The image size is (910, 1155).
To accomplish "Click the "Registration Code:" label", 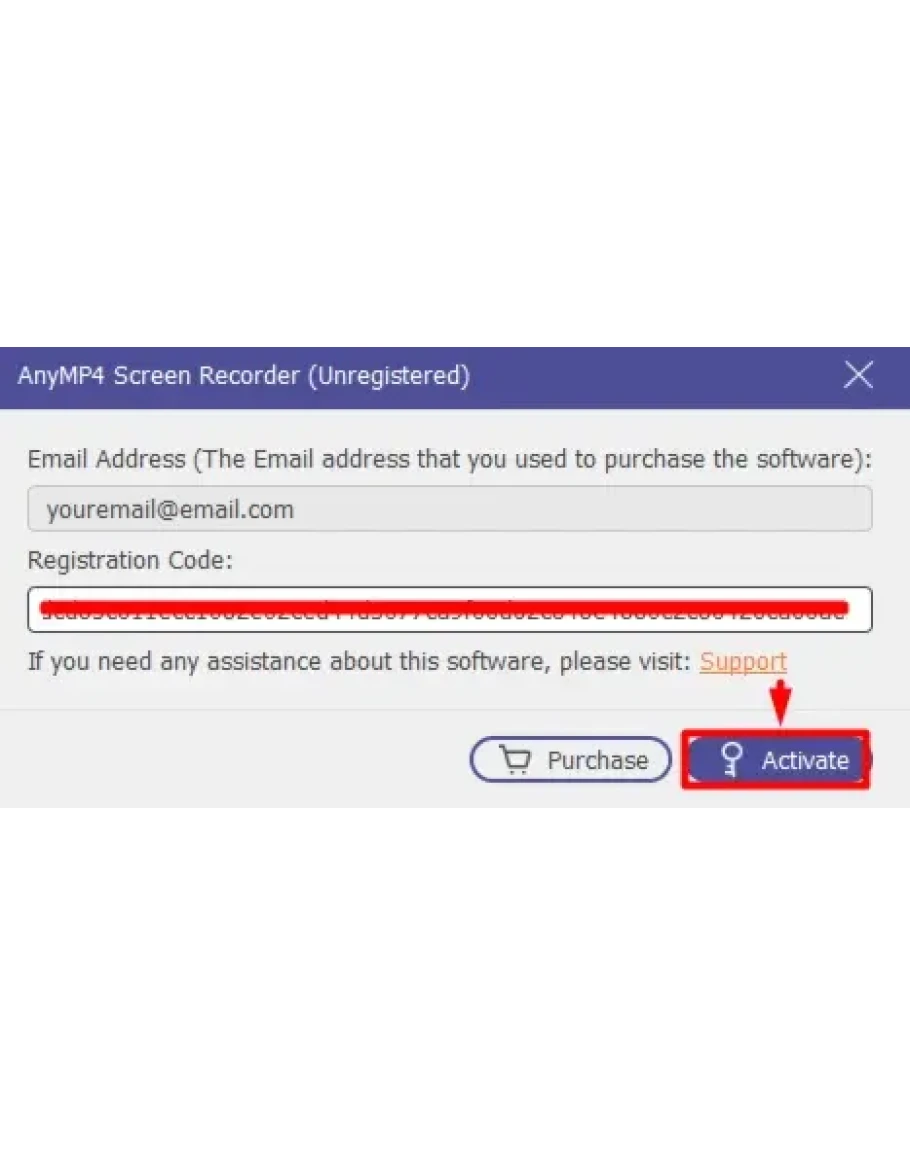I will click(130, 560).
